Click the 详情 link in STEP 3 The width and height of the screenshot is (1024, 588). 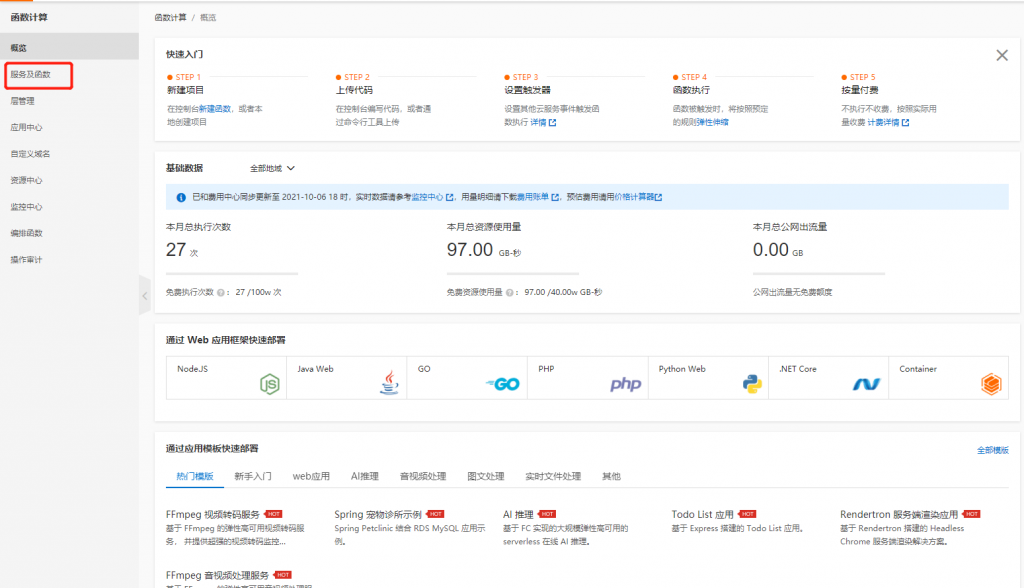coord(538,123)
